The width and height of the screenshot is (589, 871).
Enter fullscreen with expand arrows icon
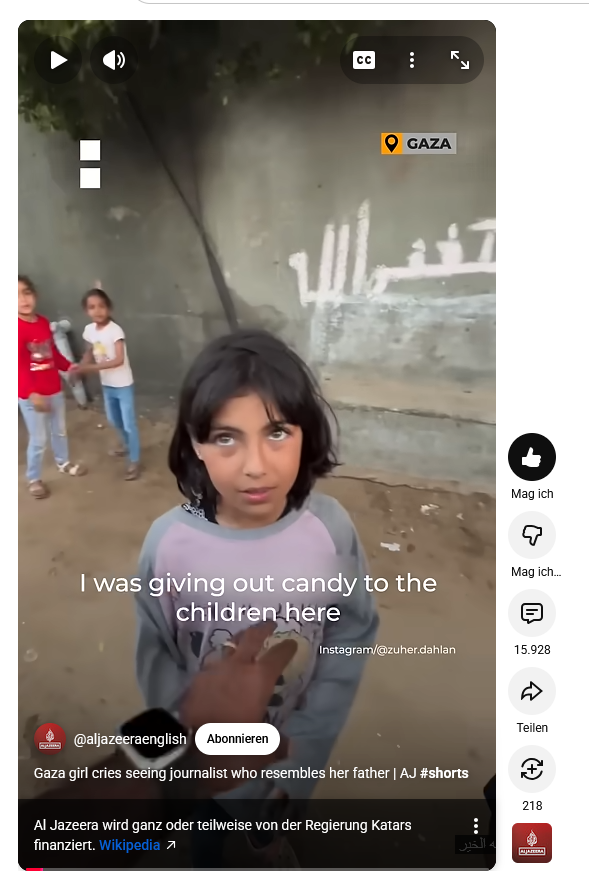pos(460,60)
